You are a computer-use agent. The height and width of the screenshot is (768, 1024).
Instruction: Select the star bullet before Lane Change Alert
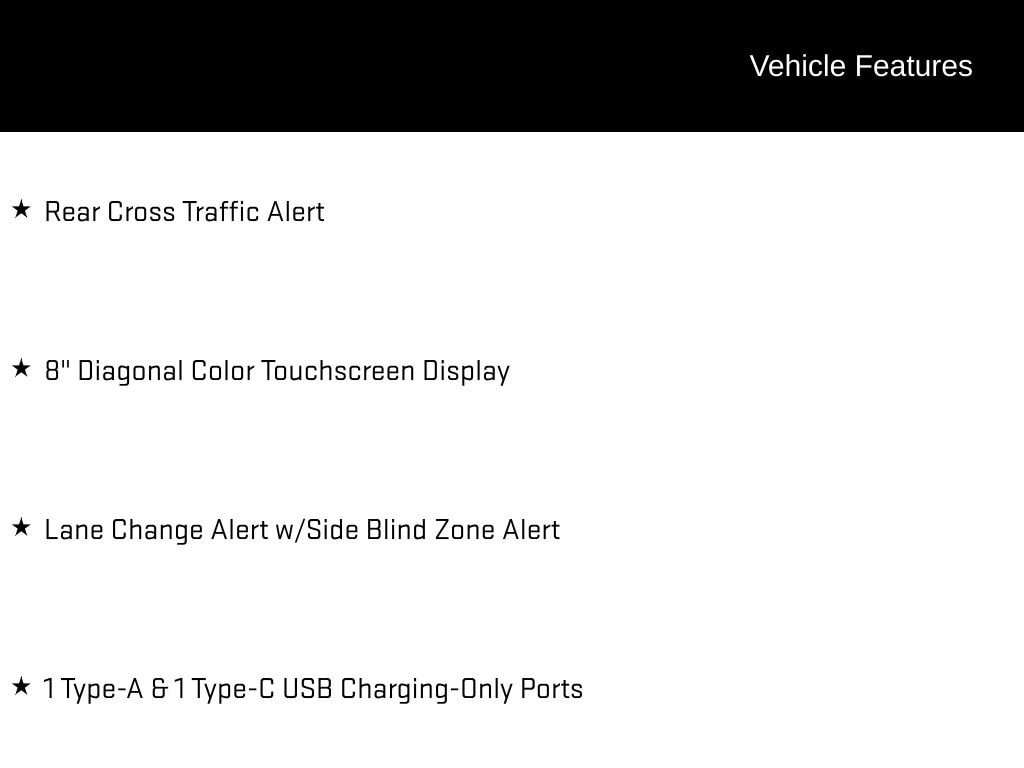pyautogui.click(x=21, y=528)
